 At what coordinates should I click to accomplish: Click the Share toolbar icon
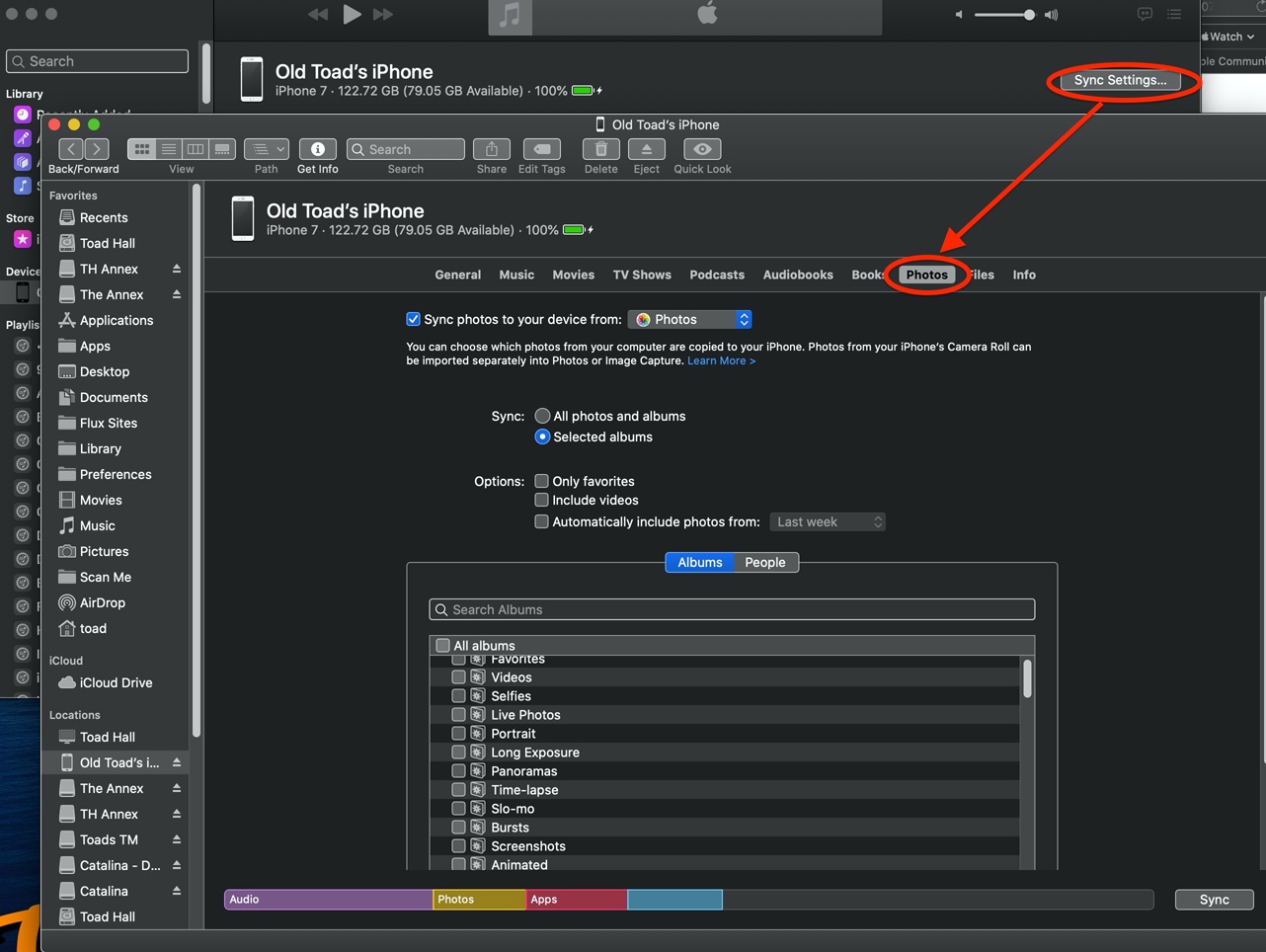click(492, 149)
